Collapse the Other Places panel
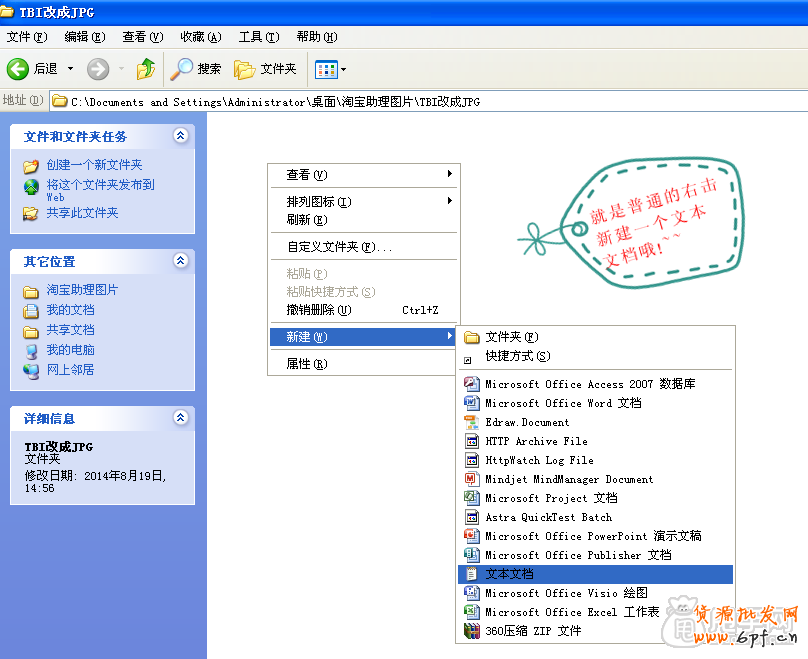Image resolution: width=808 pixels, height=659 pixels. [180, 261]
